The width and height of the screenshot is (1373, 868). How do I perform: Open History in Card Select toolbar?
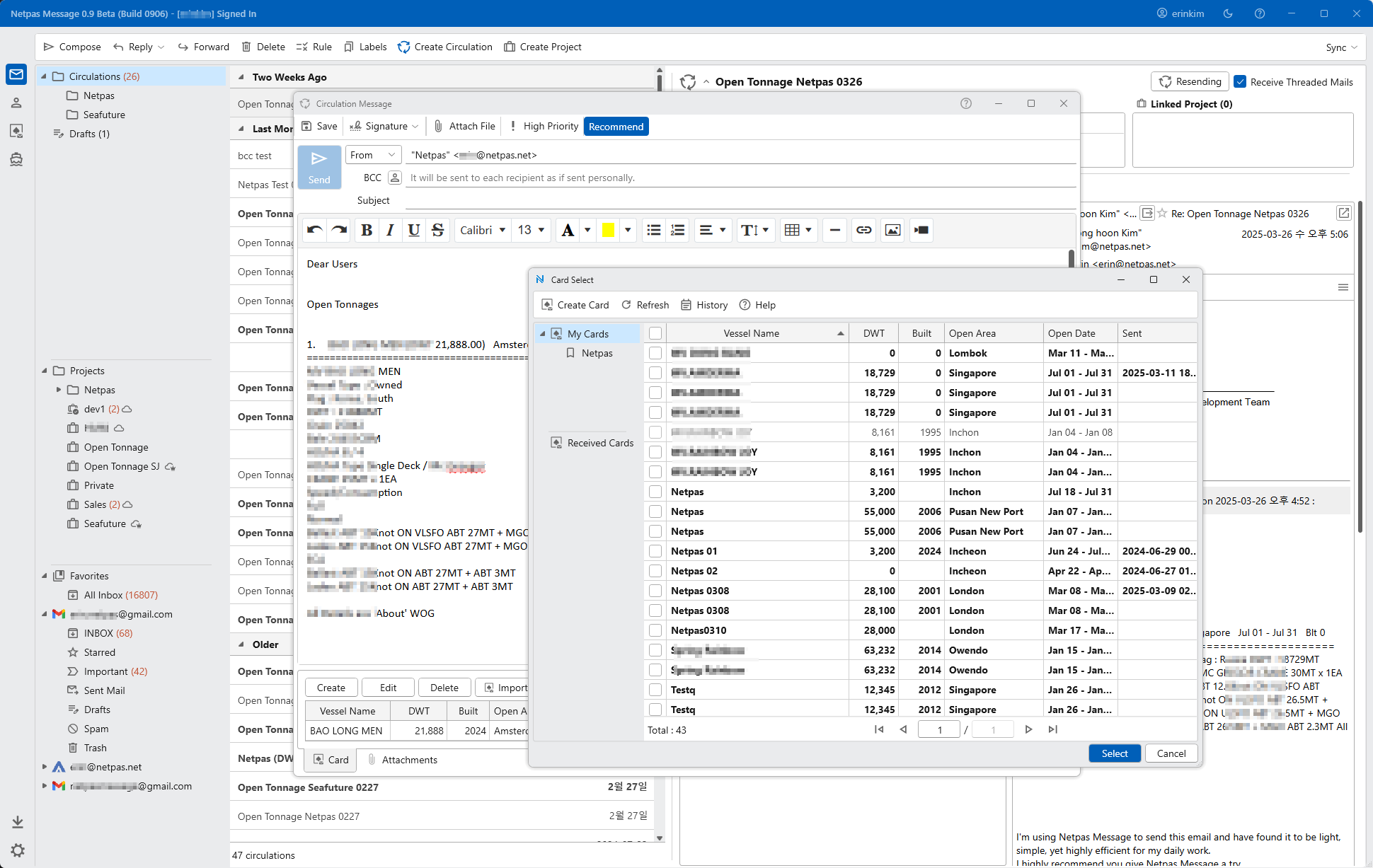704,305
